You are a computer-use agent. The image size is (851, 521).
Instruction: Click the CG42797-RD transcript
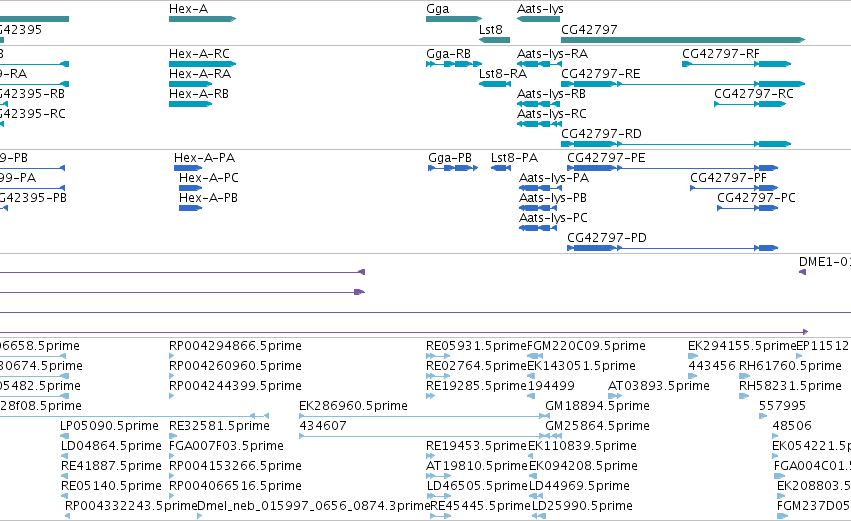[x=676, y=144]
